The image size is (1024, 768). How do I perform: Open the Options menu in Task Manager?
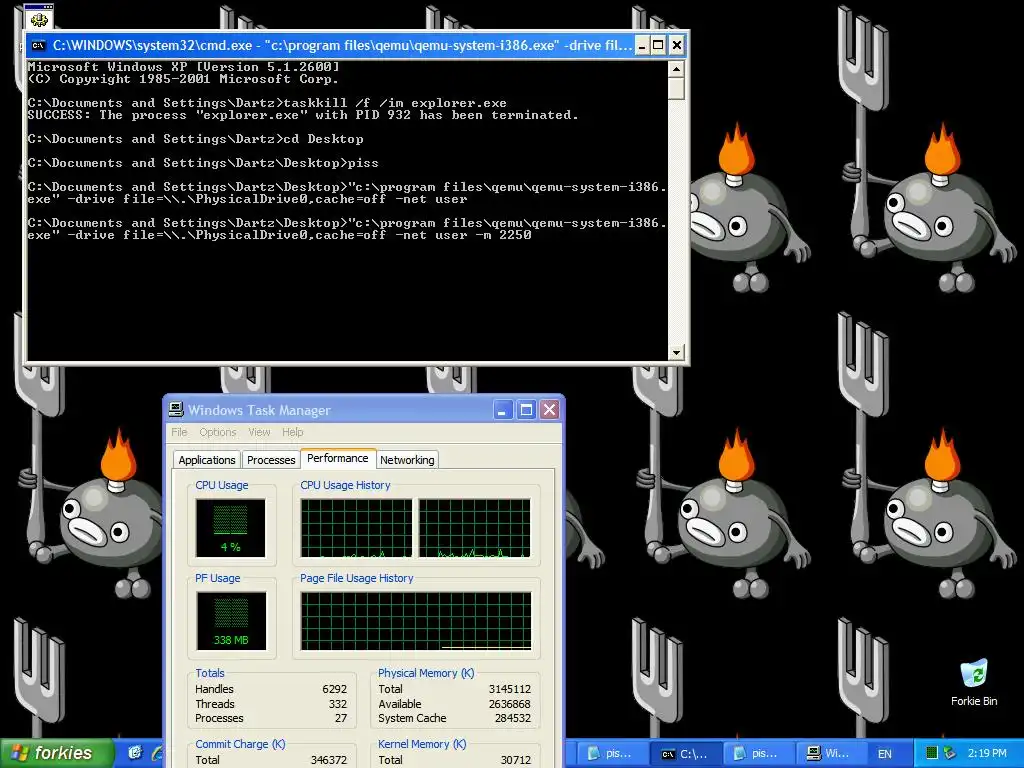pos(217,432)
